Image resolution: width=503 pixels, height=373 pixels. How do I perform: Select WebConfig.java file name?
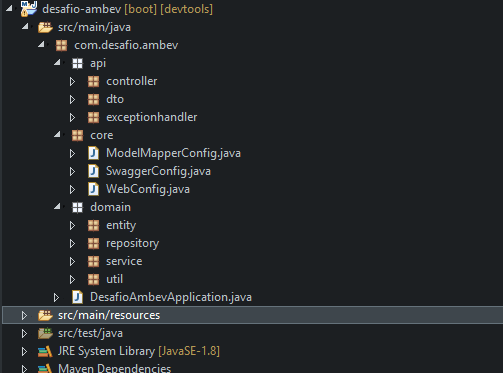148,189
